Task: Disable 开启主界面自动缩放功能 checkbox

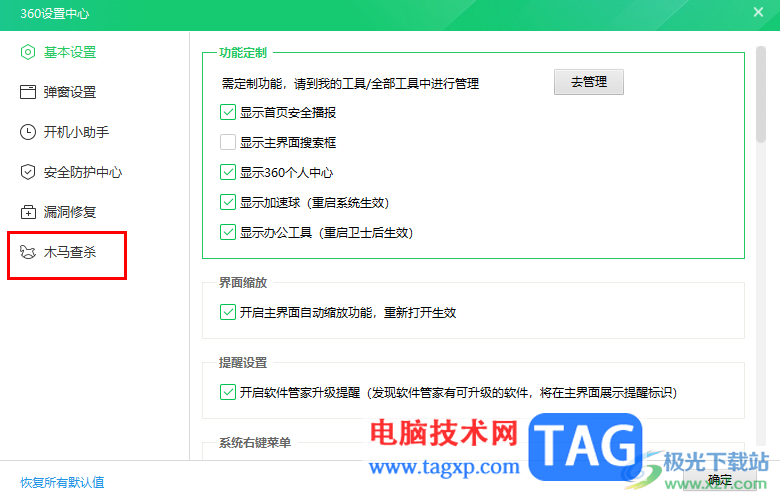Action: tap(228, 312)
